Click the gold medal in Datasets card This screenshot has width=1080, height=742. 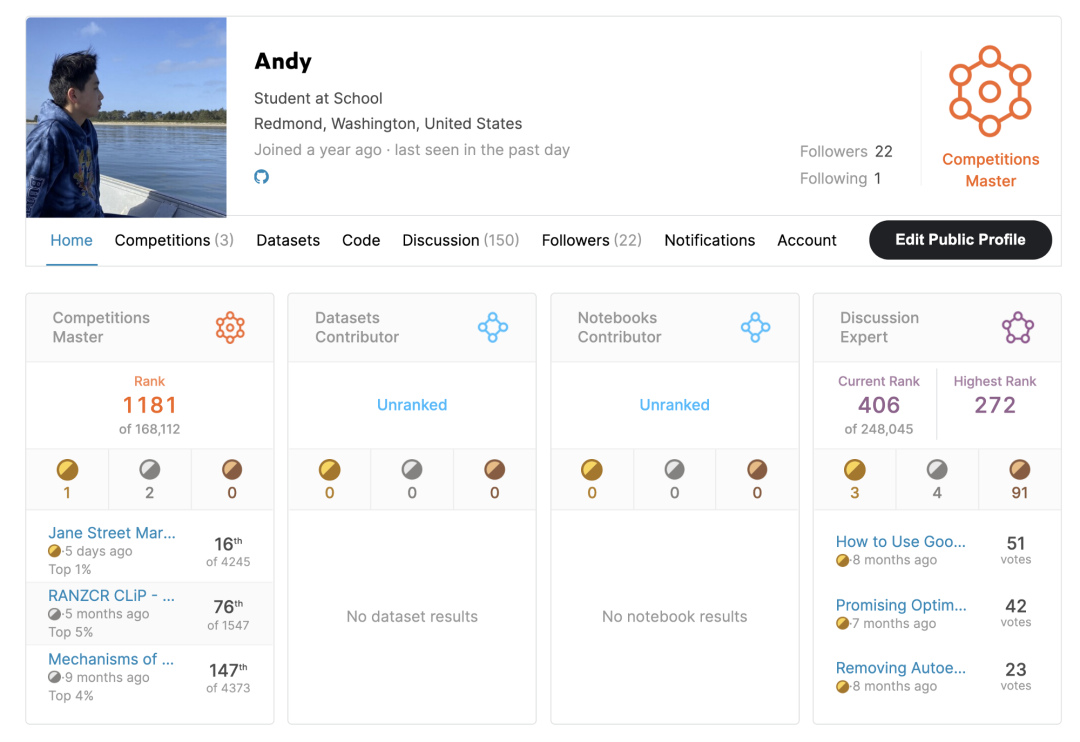(329, 470)
